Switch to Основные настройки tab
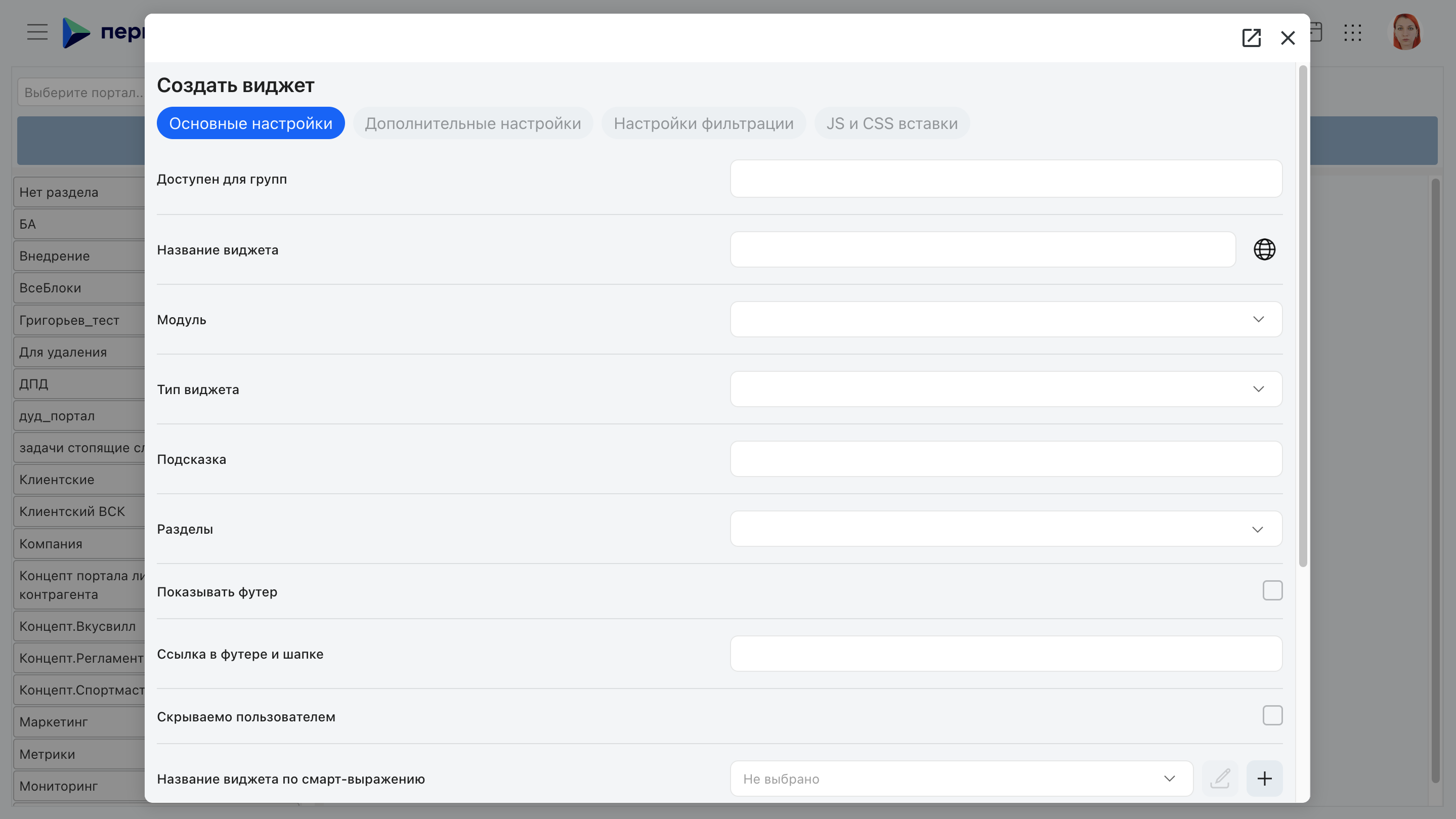Viewport: 1456px width, 819px height. click(250, 123)
